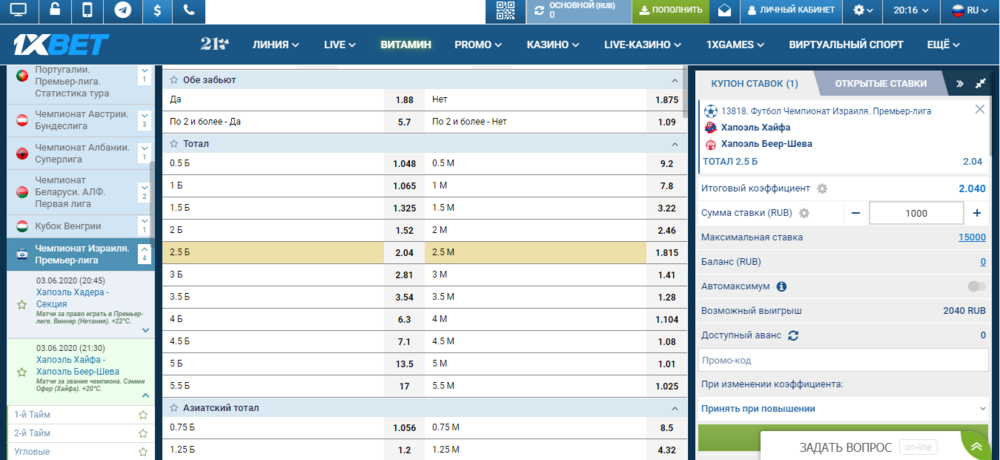
Task: Select odds 1.88 for Обе забьют Да
Action: [404, 100]
